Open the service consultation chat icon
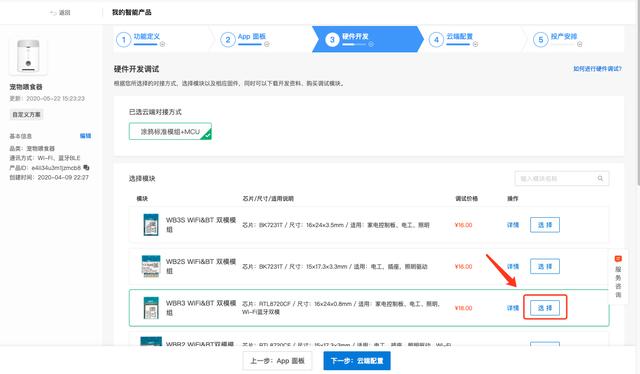The image size is (640, 374). (618, 258)
